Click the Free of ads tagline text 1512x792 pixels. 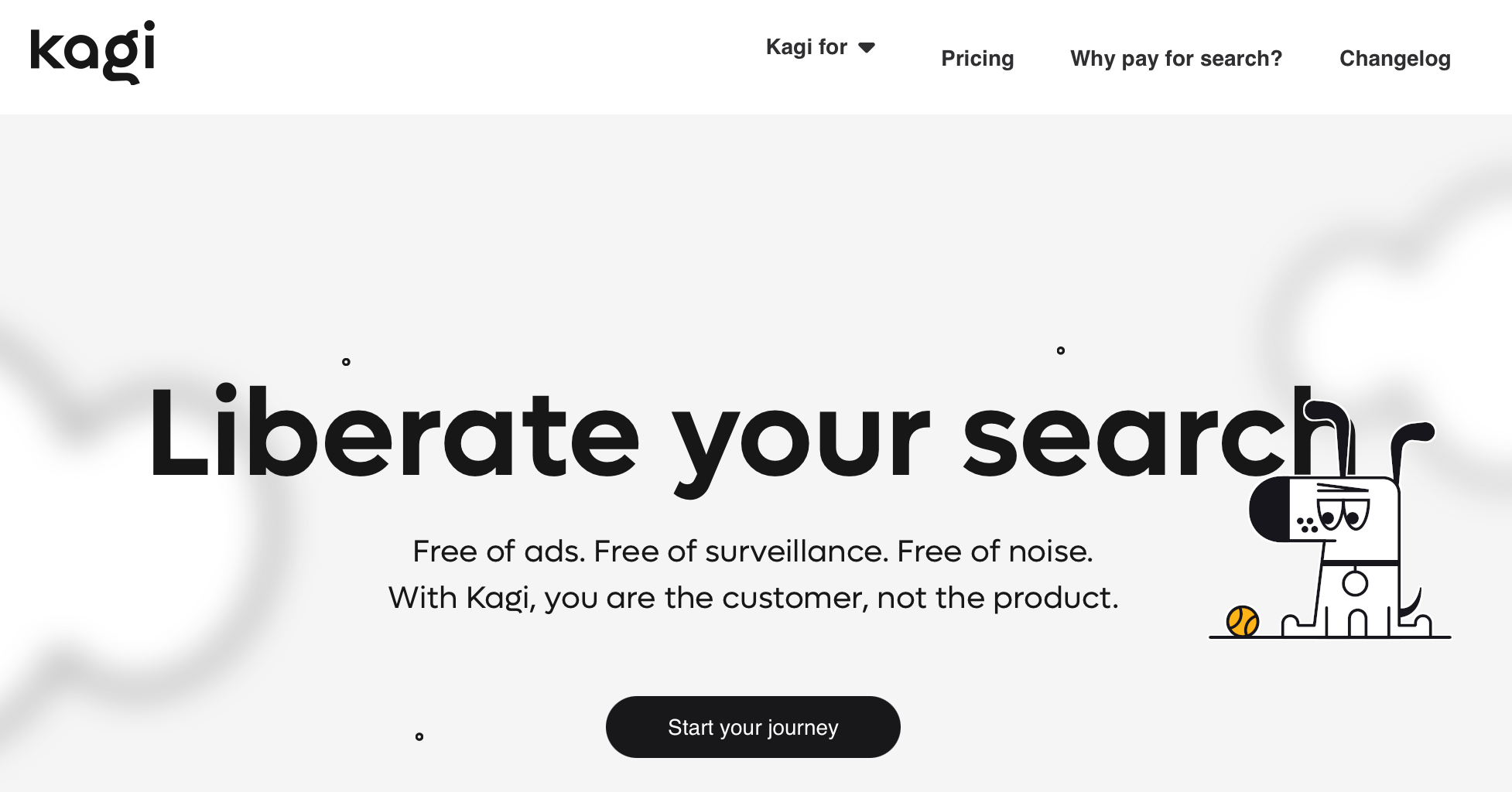(x=752, y=551)
